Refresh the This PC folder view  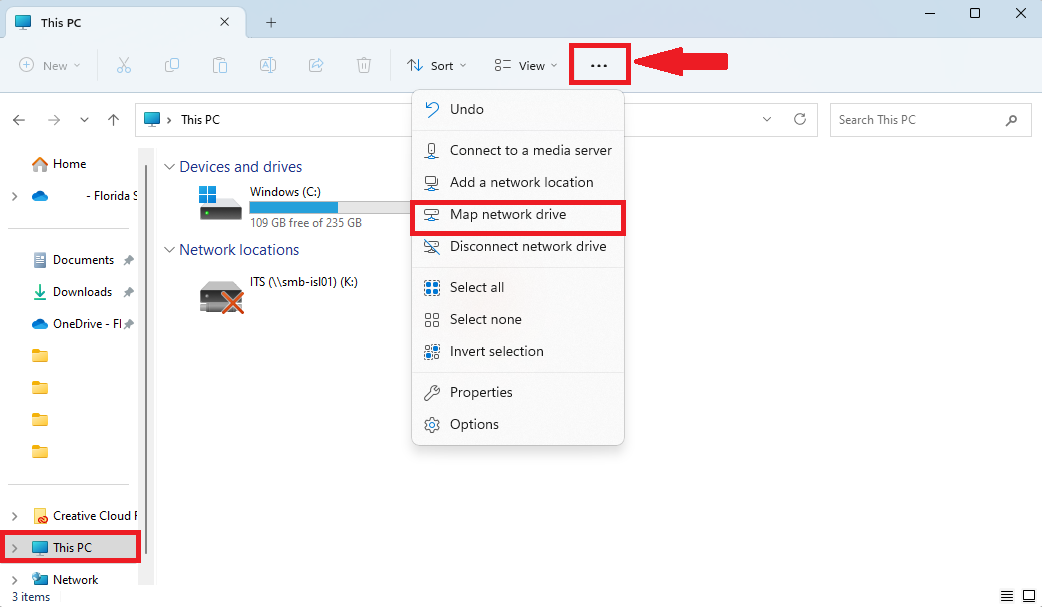pyautogui.click(x=799, y=119)
